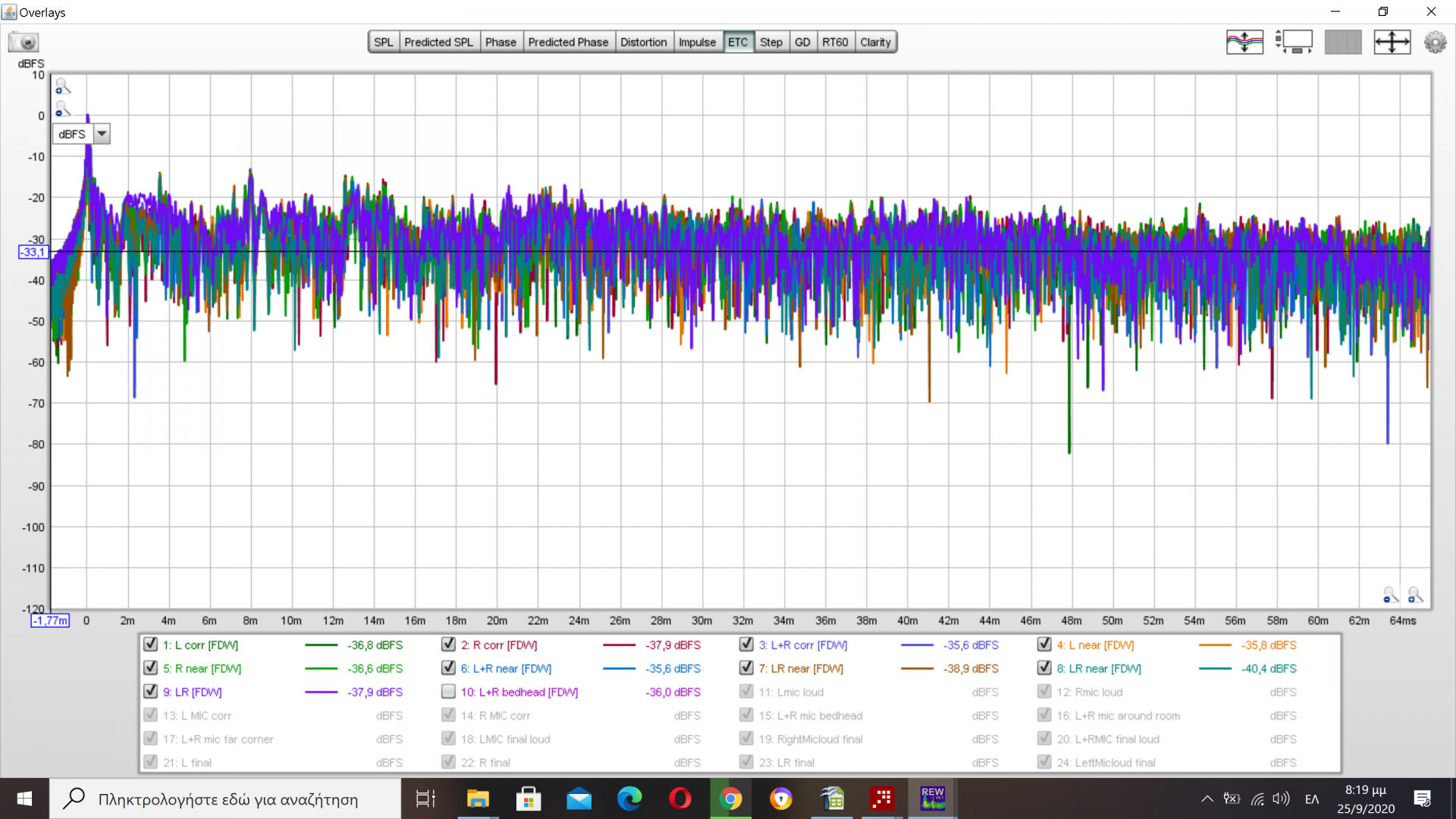Open notification center icon
Screen dimensions: 1456x819
tap(1422, 799)
